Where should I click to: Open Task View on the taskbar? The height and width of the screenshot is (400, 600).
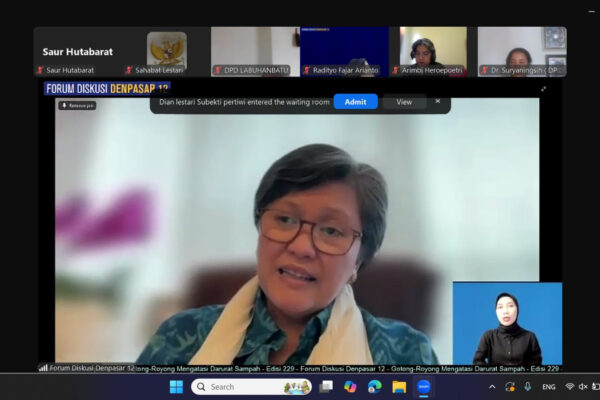point(326,387)
